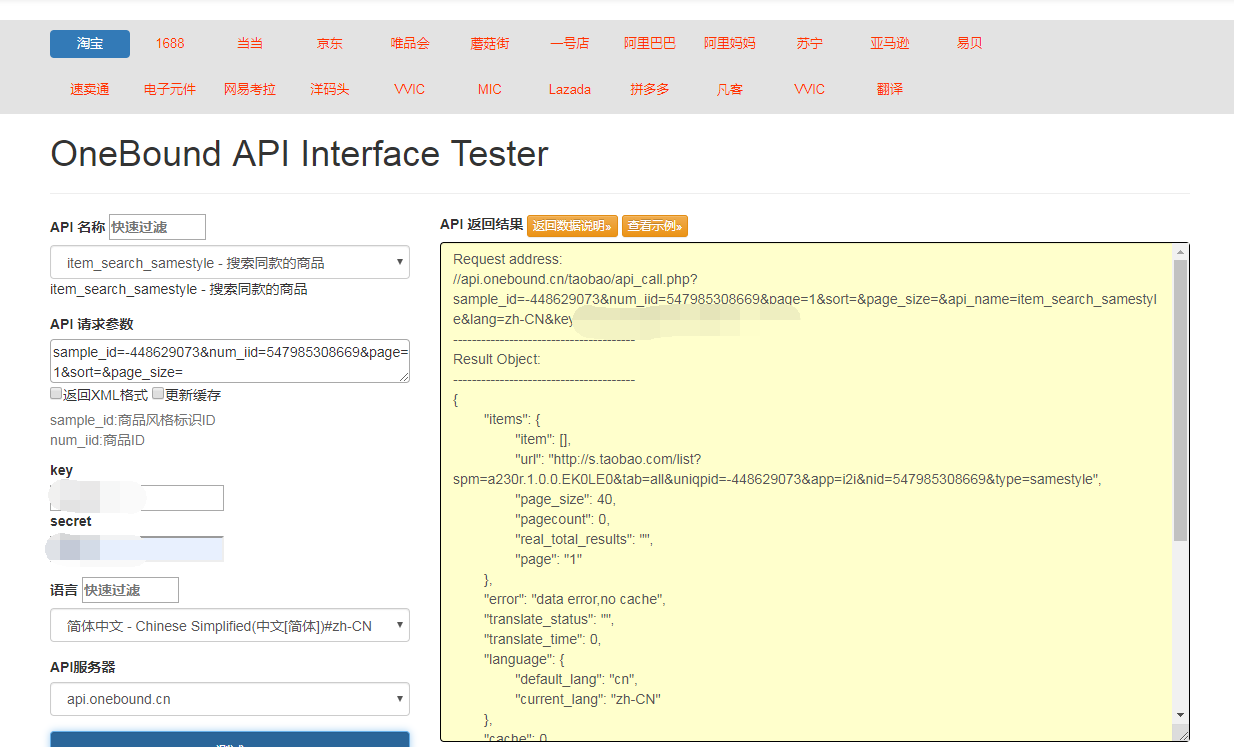
Task: Click the '"translate_status"' line
Action: 549,619
